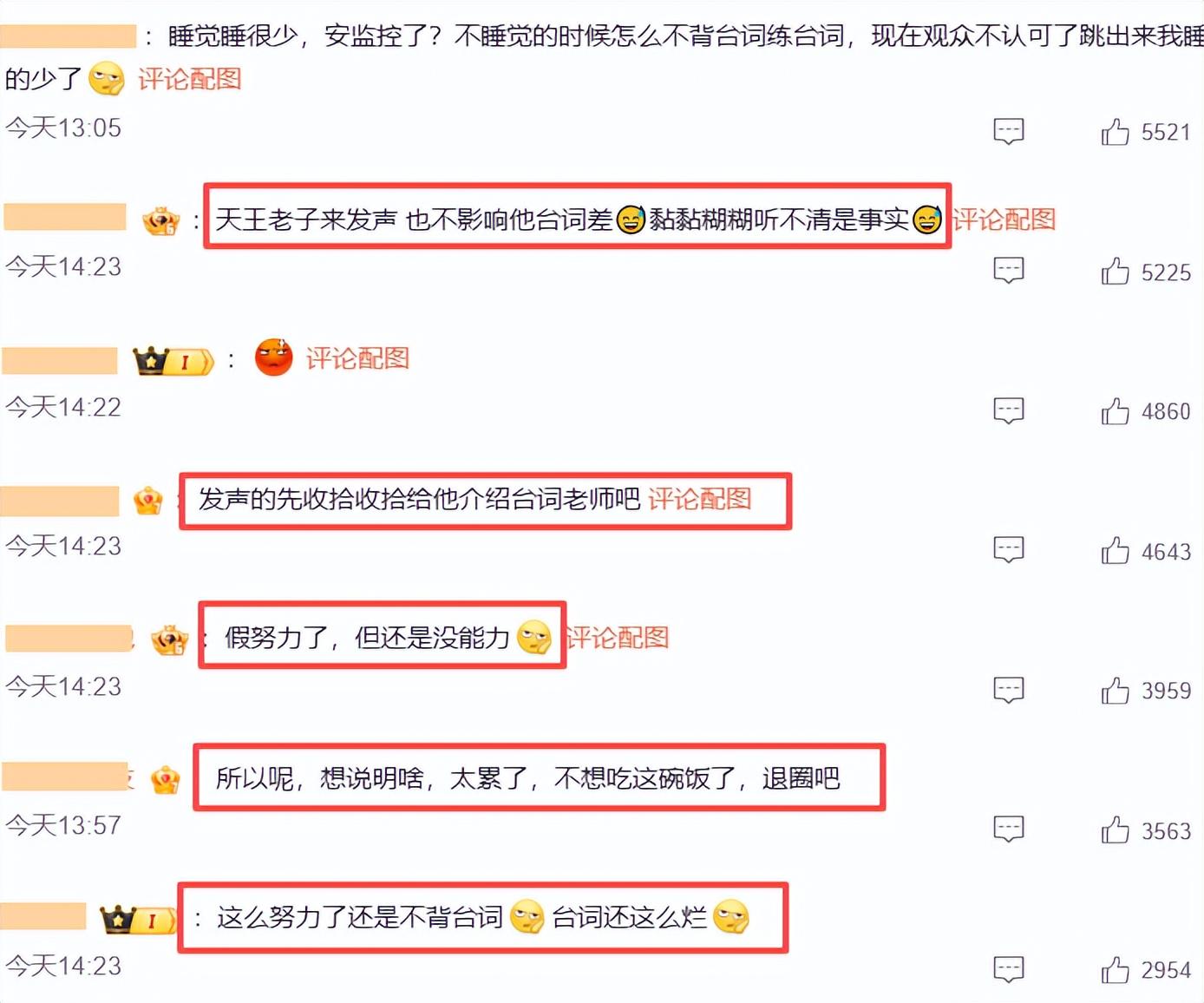The image size is (1204, 1003).
Task: Open 评论配图 after 听不清是事实 comment
Action: (1004, 220)
